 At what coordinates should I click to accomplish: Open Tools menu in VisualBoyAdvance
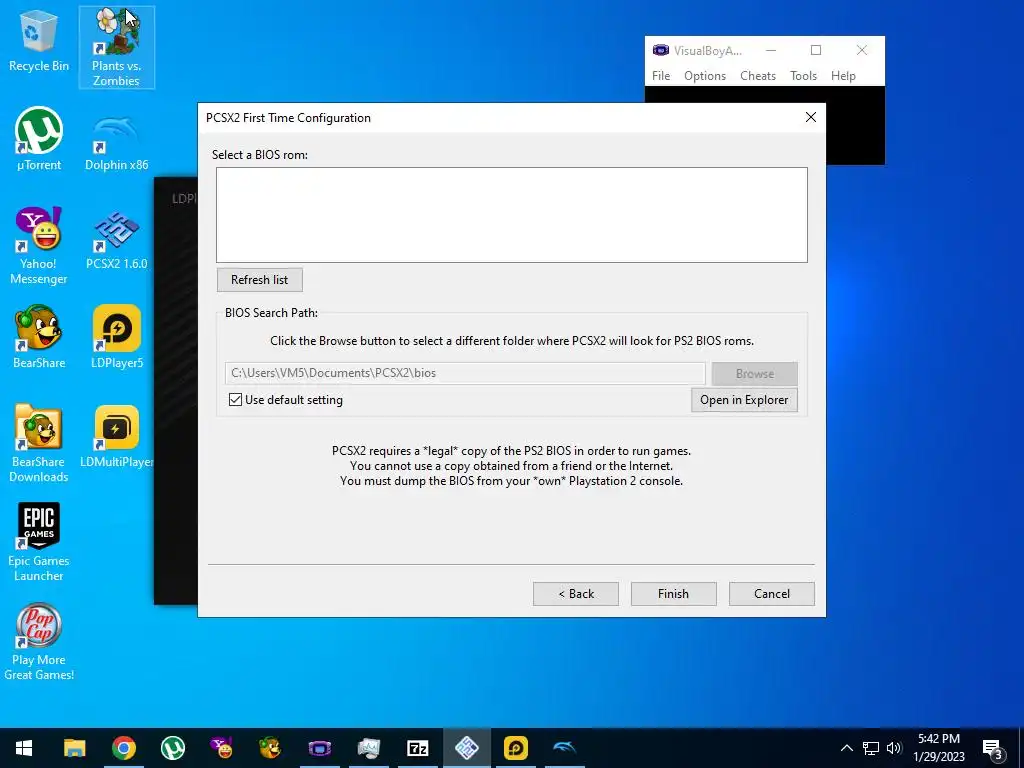[803, 76]
